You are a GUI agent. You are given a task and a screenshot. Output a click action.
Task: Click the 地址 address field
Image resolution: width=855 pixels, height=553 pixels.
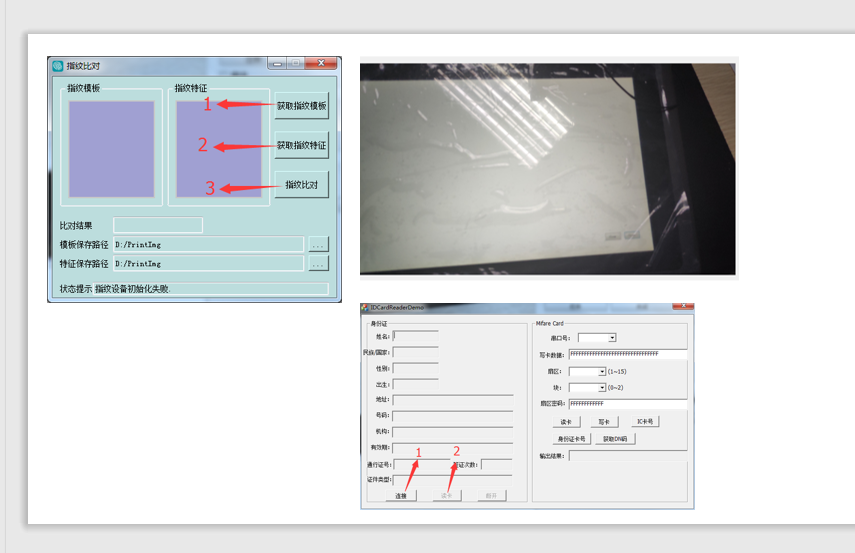coord(453,400)
